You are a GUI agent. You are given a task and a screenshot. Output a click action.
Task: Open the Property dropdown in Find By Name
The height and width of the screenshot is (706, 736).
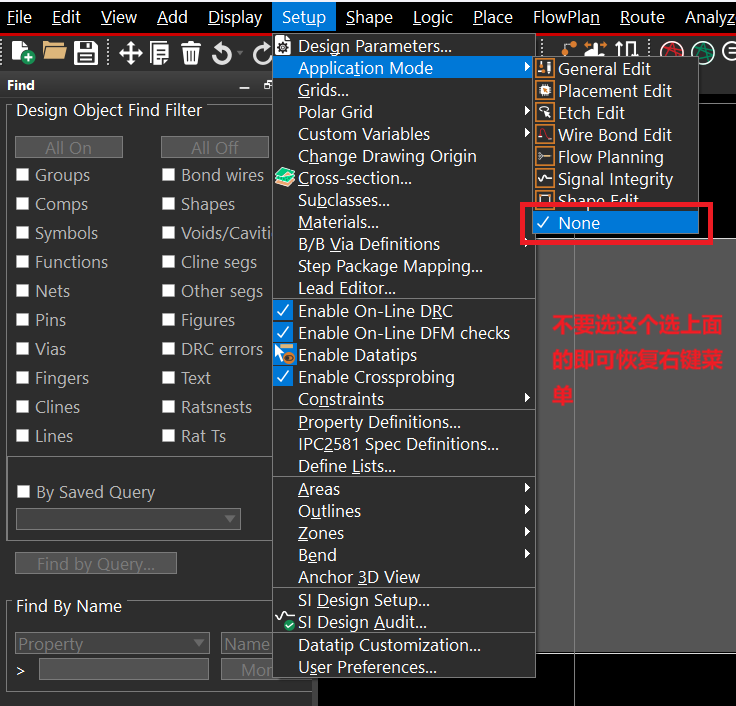pyautogui.click(x=112, y=643)
